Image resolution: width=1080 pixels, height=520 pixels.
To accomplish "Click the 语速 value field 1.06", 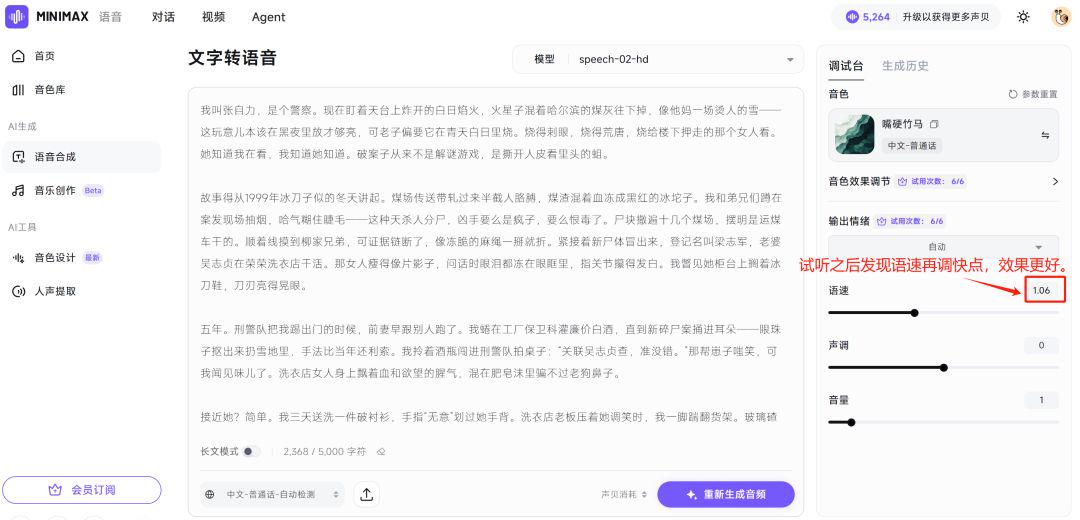I will (1041, 291).
